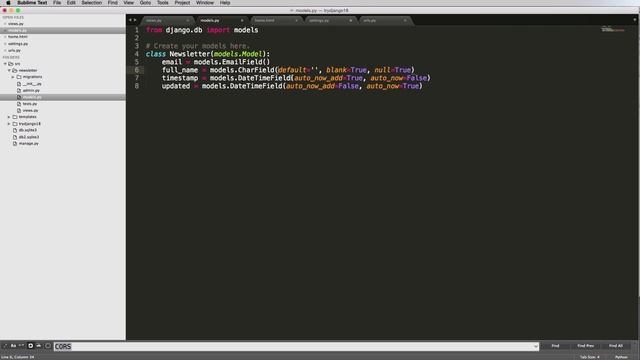Screen dimensions: 640x360
Task: Open admin.py in the sidebar
Action: tap(31, 91)
